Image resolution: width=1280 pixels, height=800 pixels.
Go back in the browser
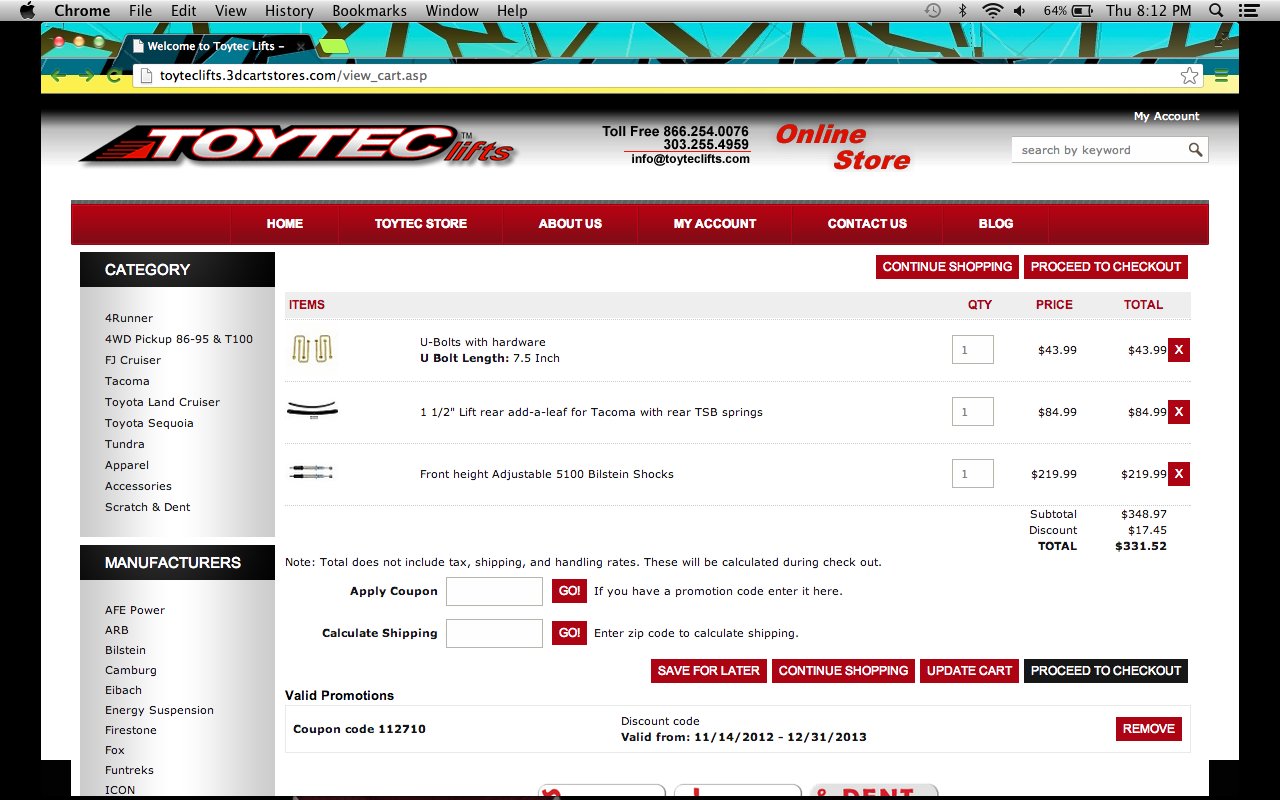[x=58, y=76]
